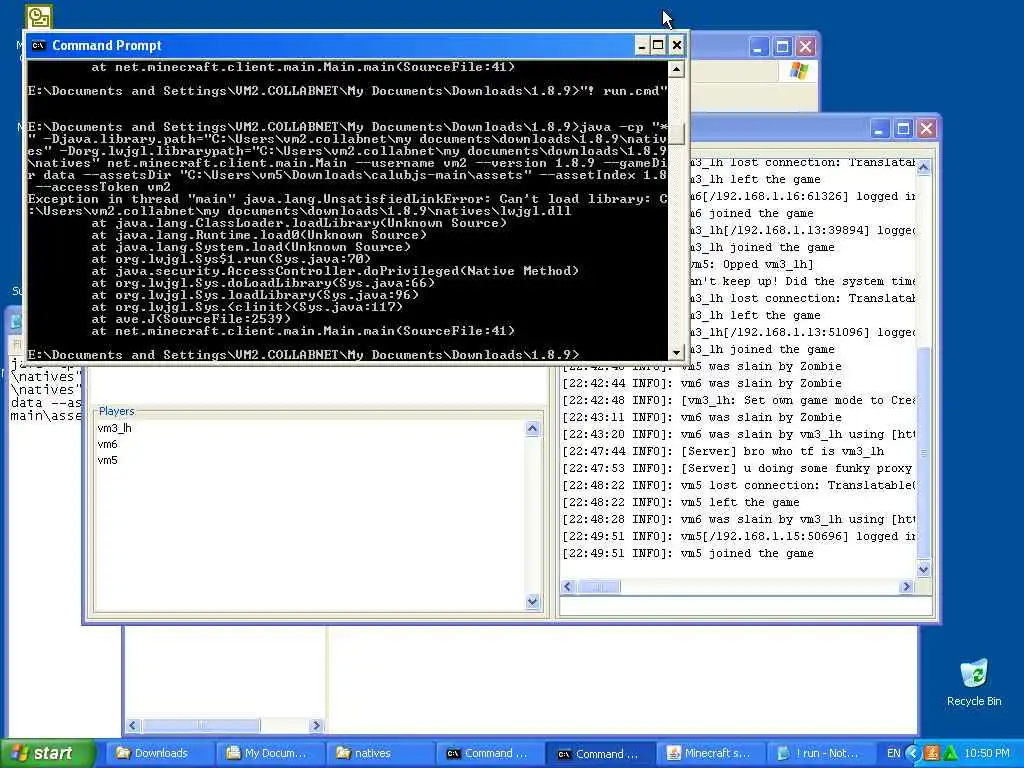Click the server log horizontal scroll left arrow
The image size is (1024, 768).
(568, 586)
